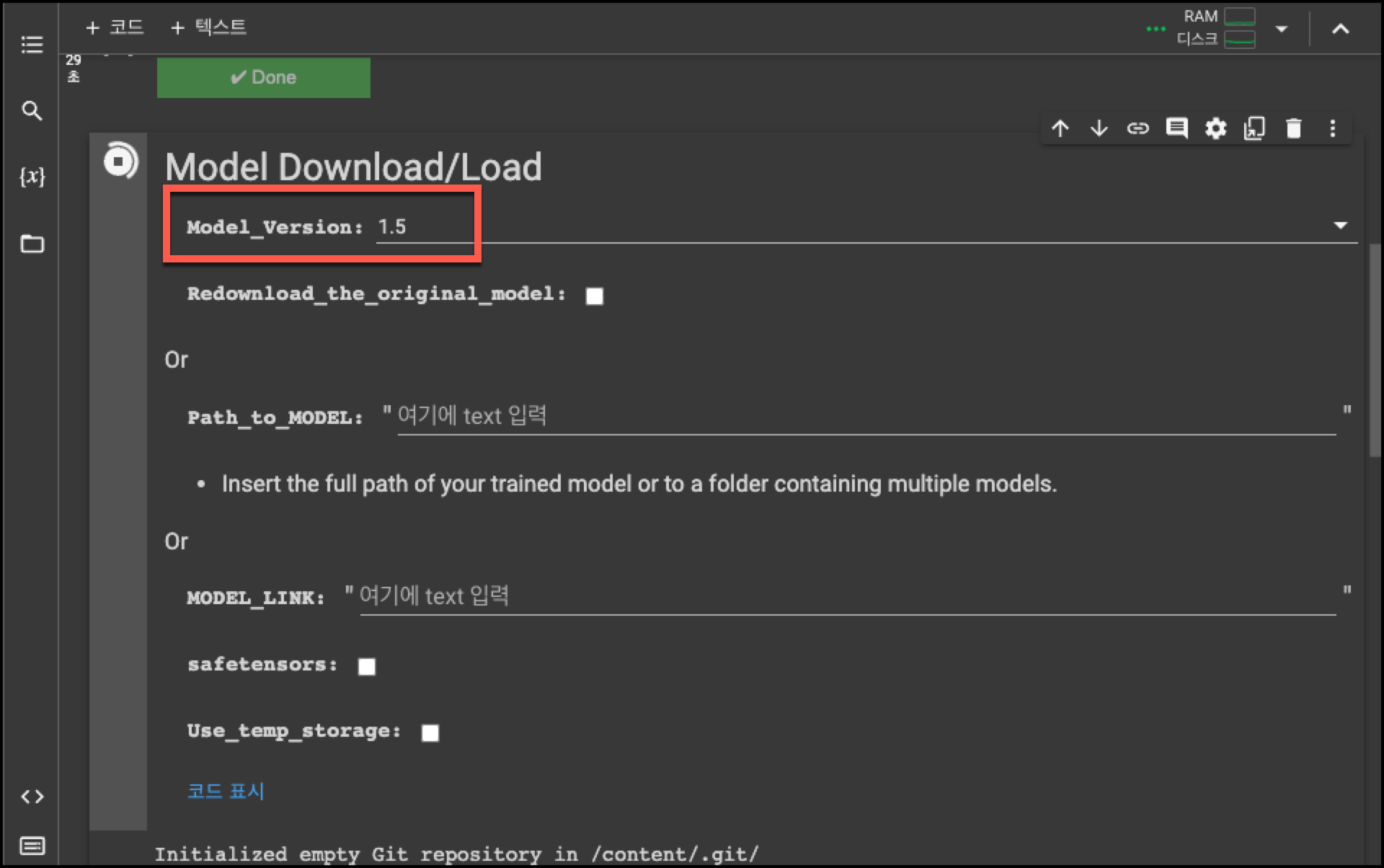This screenshot has height=868, width=1384.
Task: Delete the cell with the trash icon
Action: point(1293,129)
